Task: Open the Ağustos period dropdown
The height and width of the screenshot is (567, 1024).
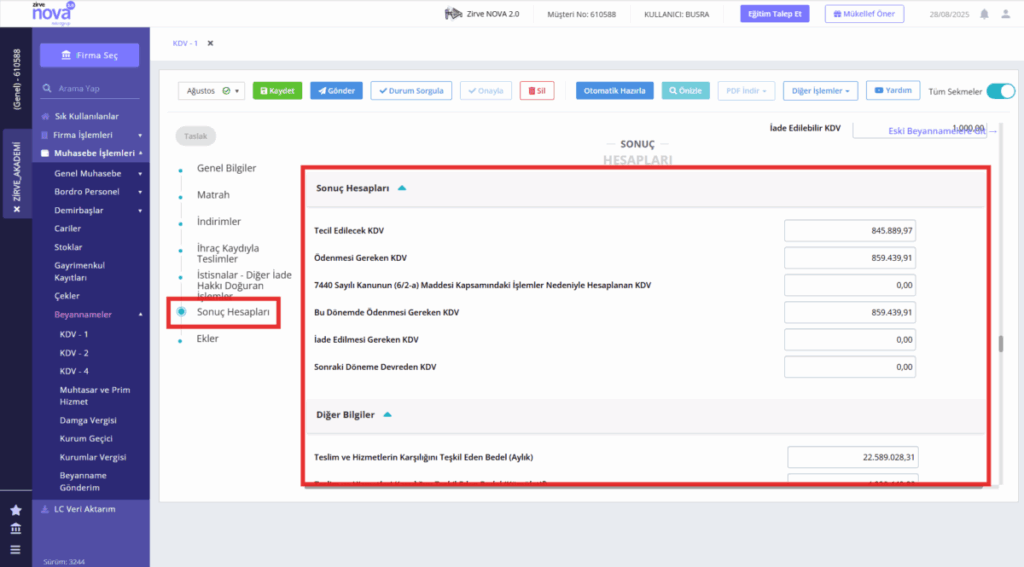Action: [212, 91]
